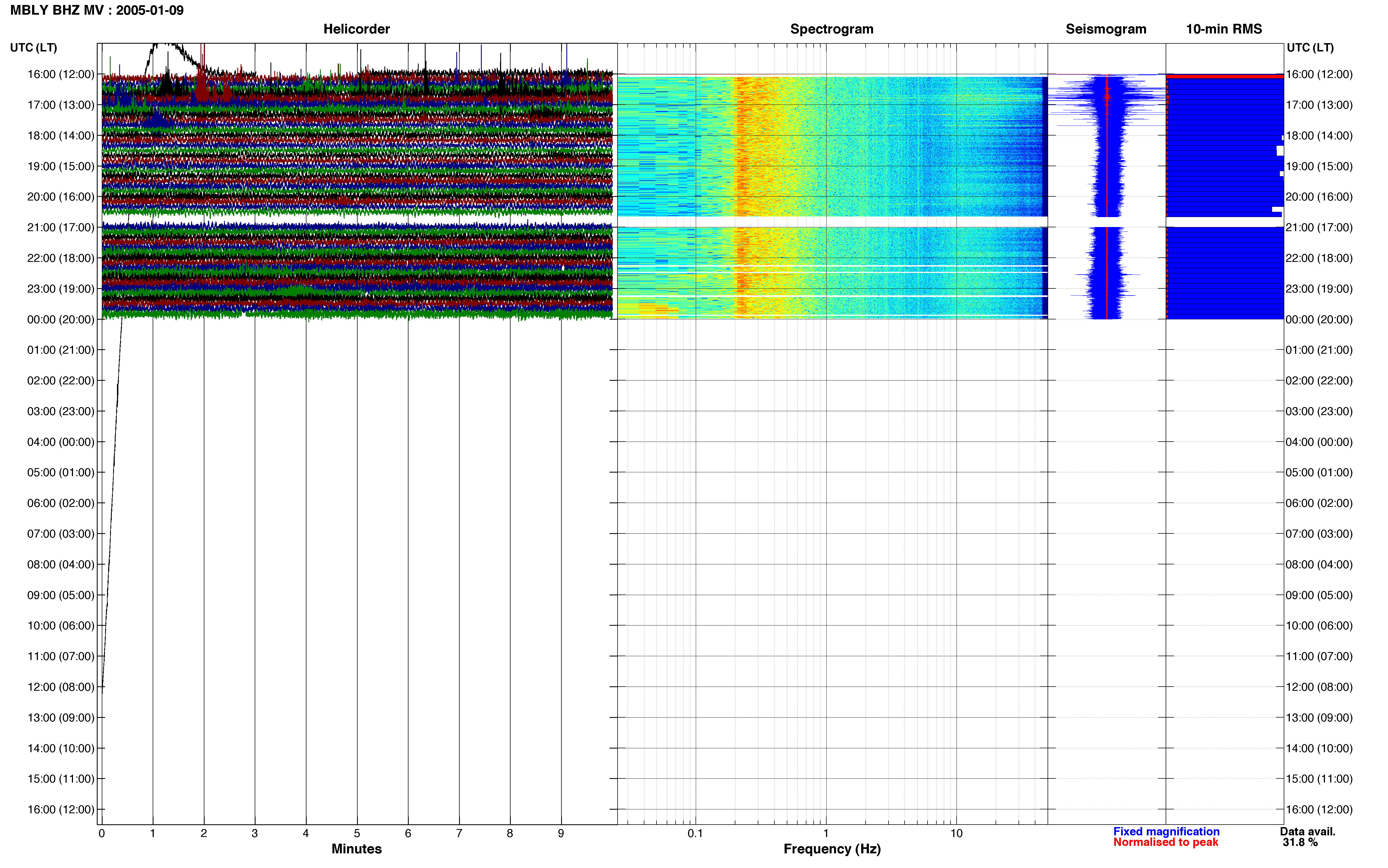Click the plot title MBLY BHZ MV : 2005-01-09
Viewport: 1388px width, 868px height.
pyautogui.click(x=97, y=10)
